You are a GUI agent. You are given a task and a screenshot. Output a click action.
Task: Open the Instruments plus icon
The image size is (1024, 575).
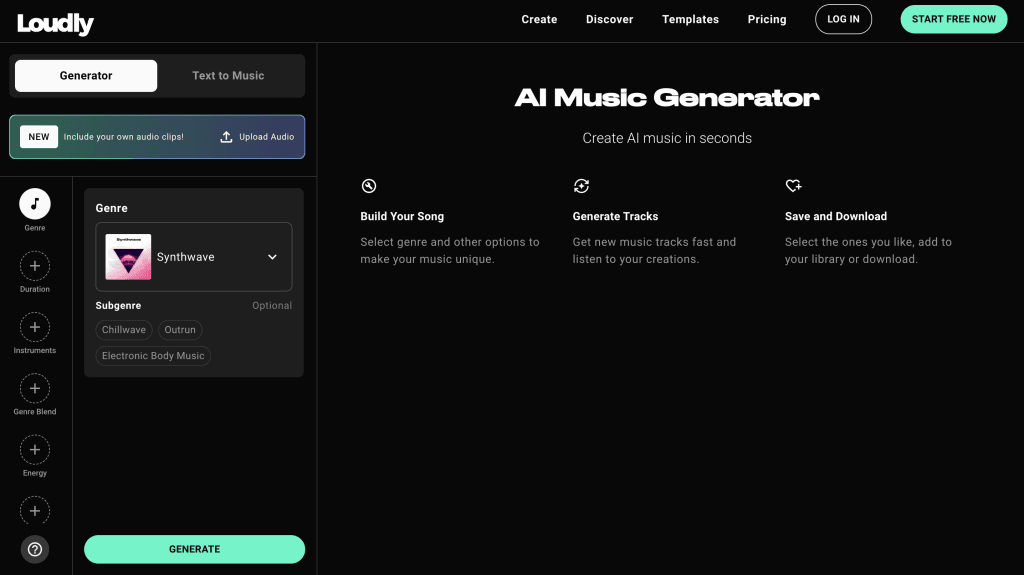[x=35, y=327]
